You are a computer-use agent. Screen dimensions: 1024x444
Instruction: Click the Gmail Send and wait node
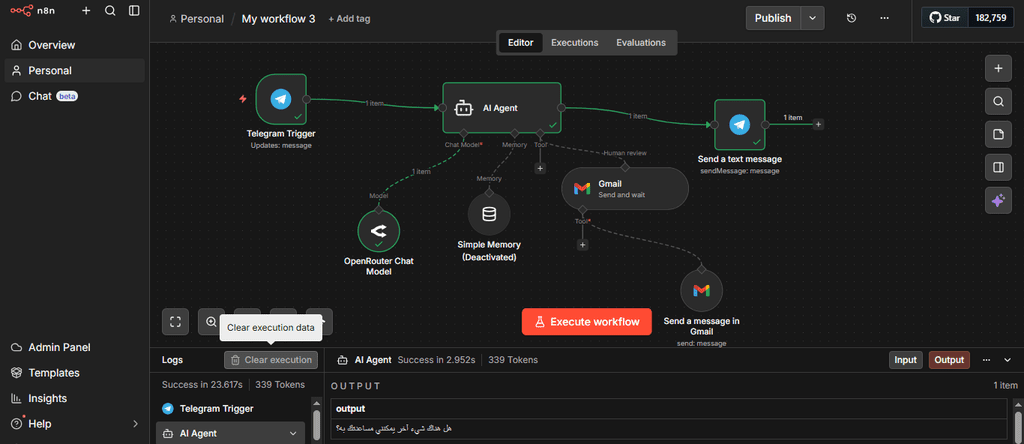click(x=625, y=189)
